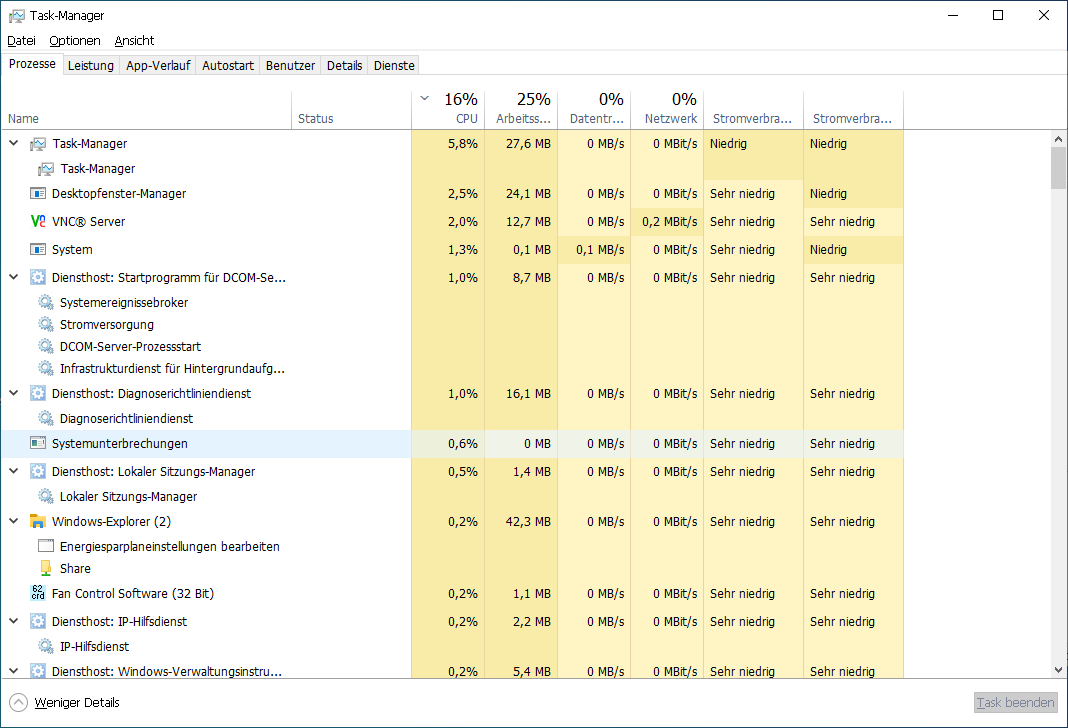The height and width of the screenshot is (728, 1068).
Task: Click the Fan Control Software icon
Action: [37, 593]
